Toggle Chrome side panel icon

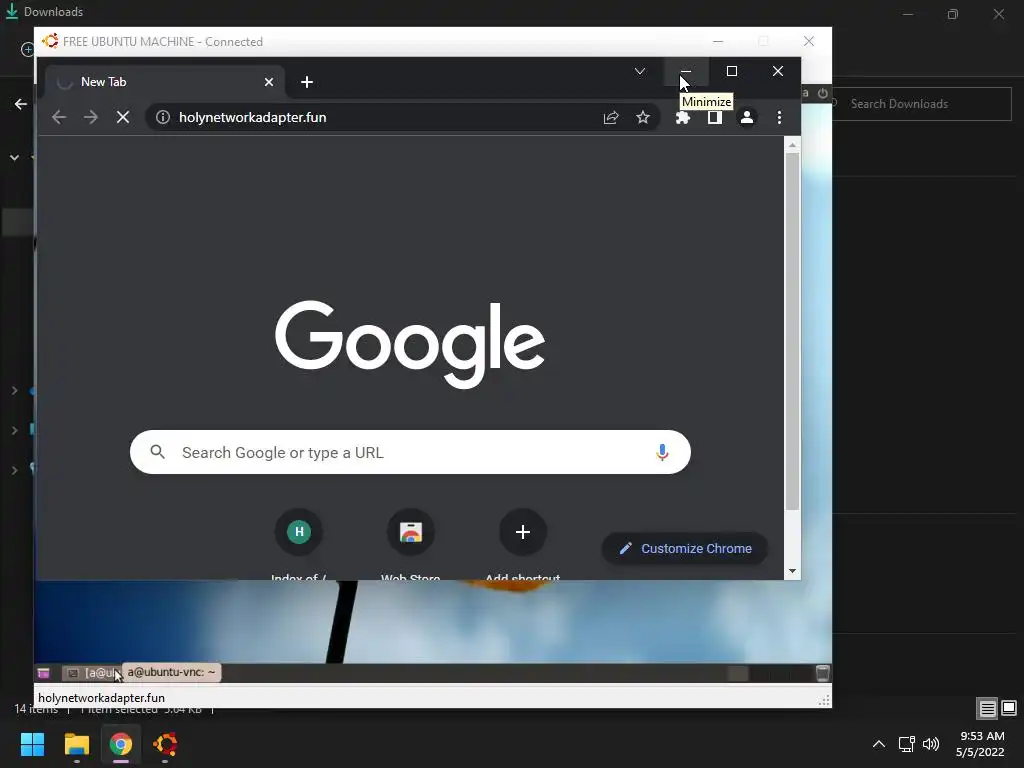[x=714, y=118]
